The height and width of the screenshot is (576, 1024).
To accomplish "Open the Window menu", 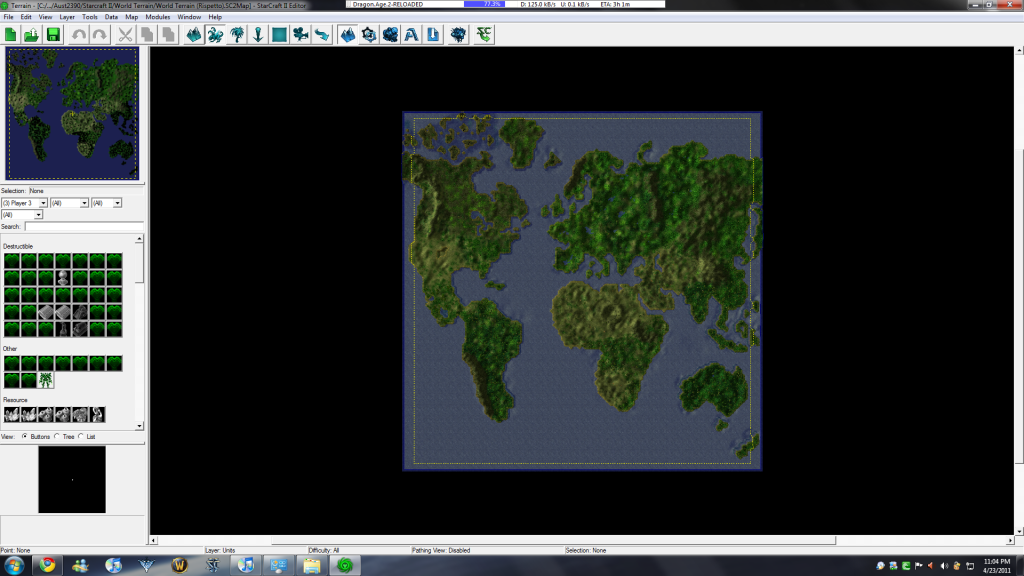I will pos(189,17).
